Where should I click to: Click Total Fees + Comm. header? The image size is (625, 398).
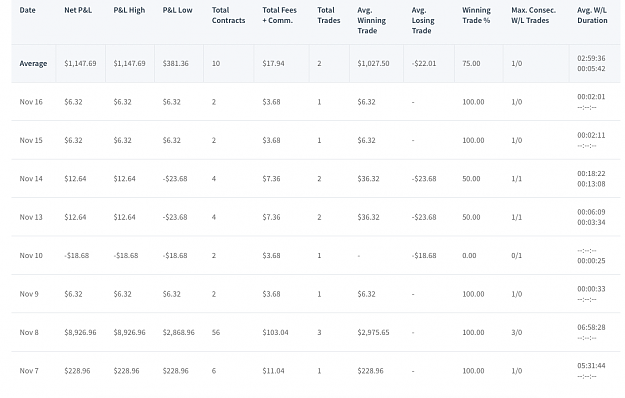coord(279,15)
